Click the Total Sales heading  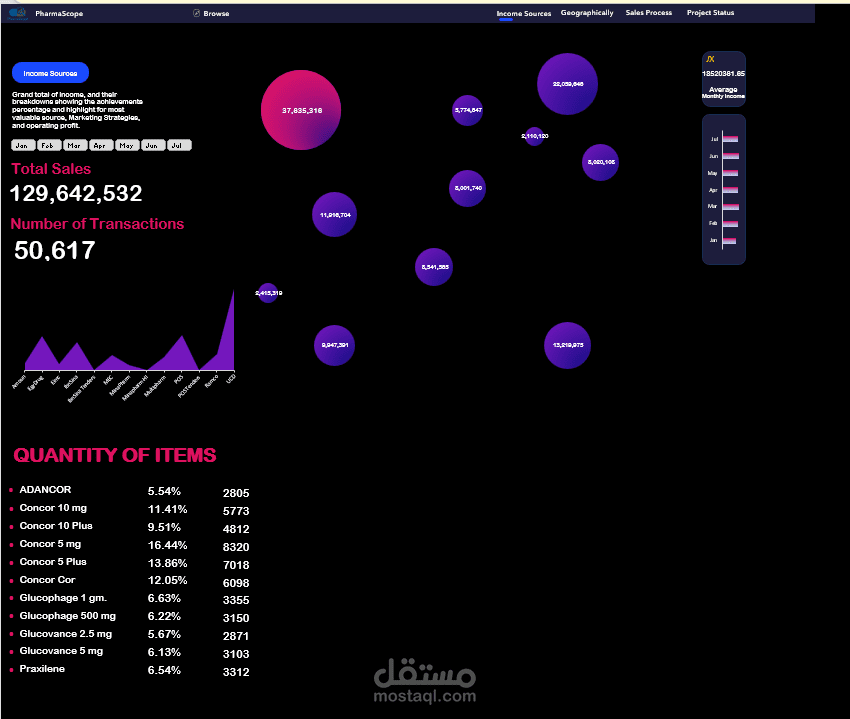51,169
